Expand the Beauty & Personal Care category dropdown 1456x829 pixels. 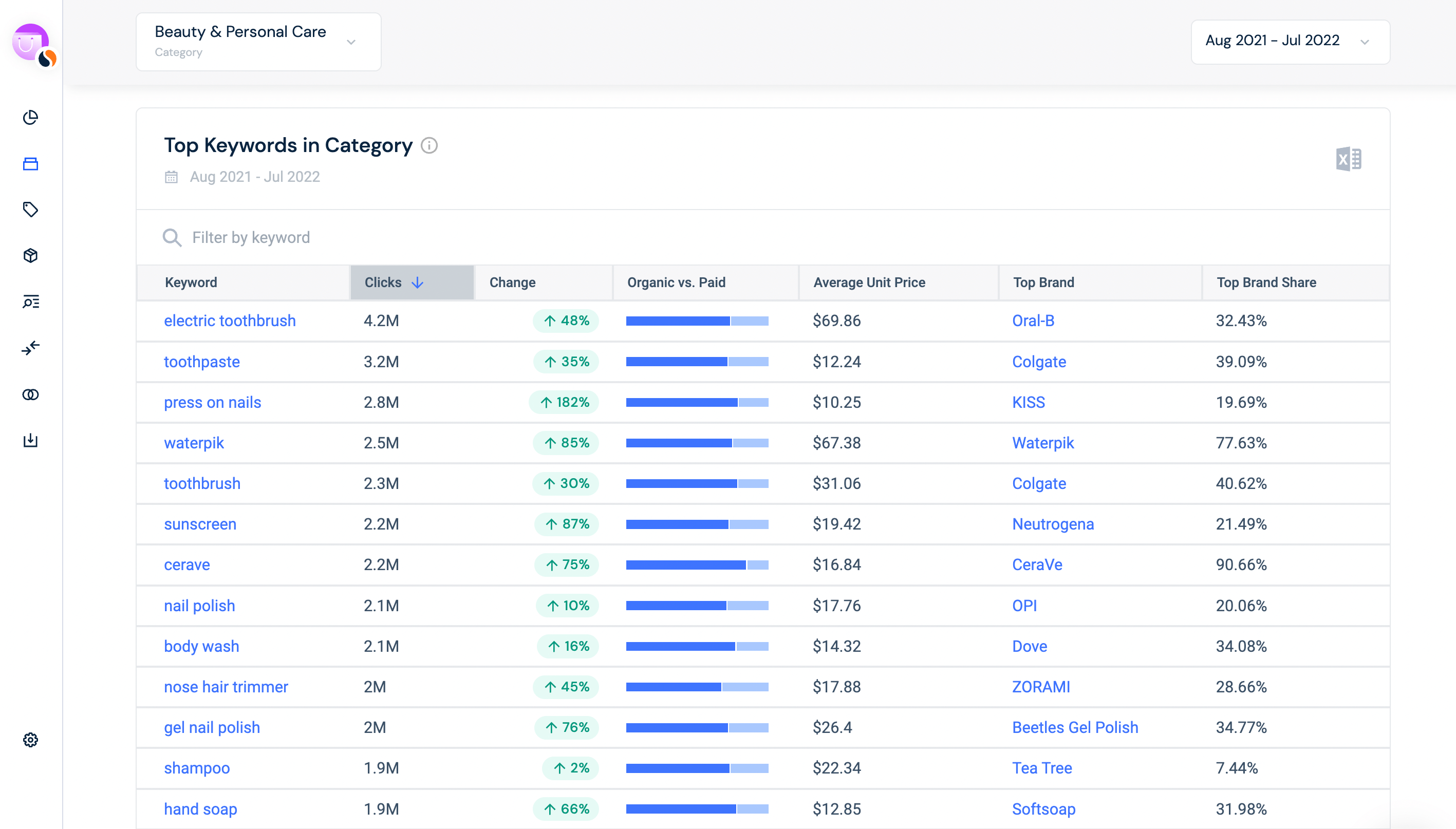tap(353, 42)
